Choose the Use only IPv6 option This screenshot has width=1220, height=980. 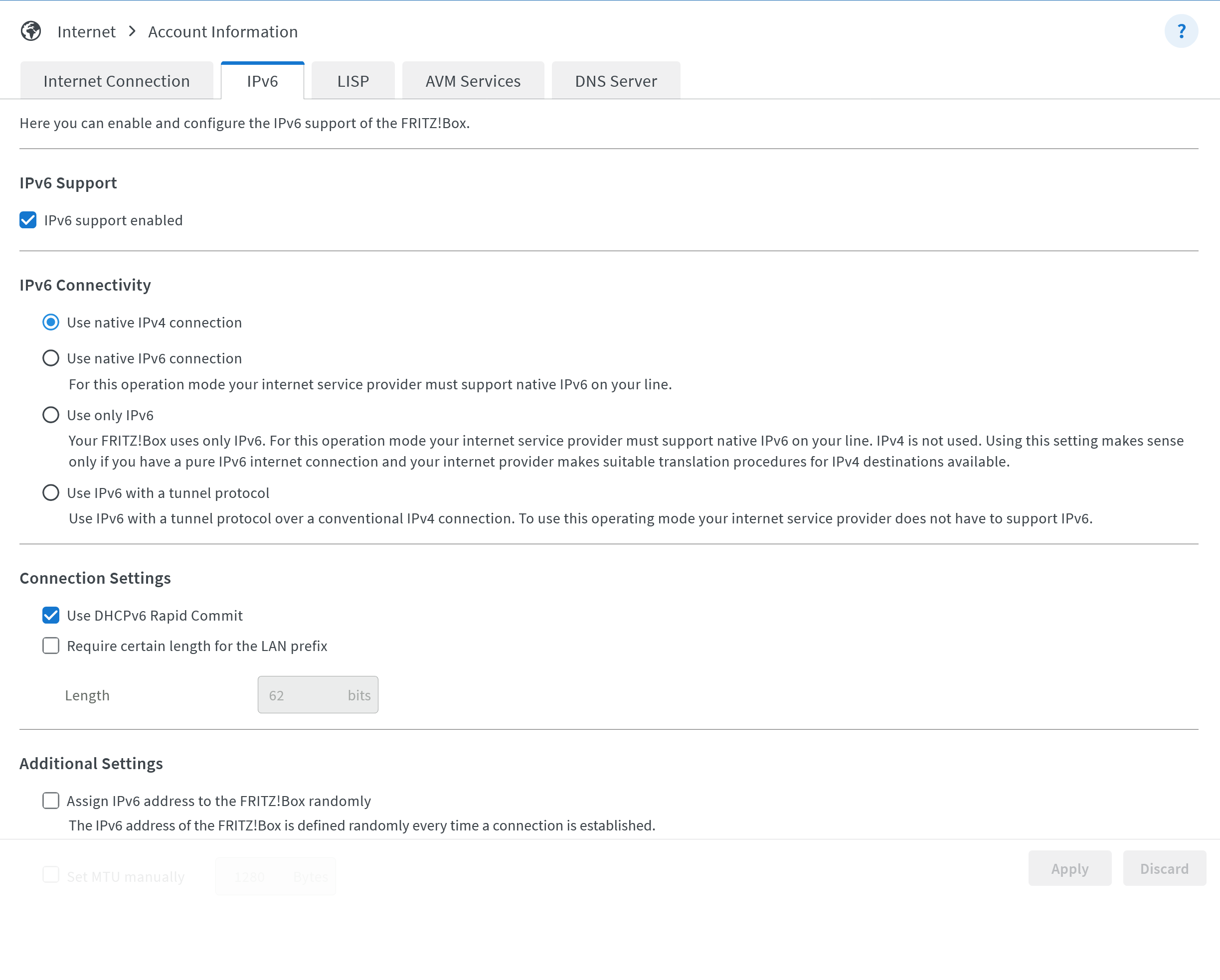click(x=51, y=415)
